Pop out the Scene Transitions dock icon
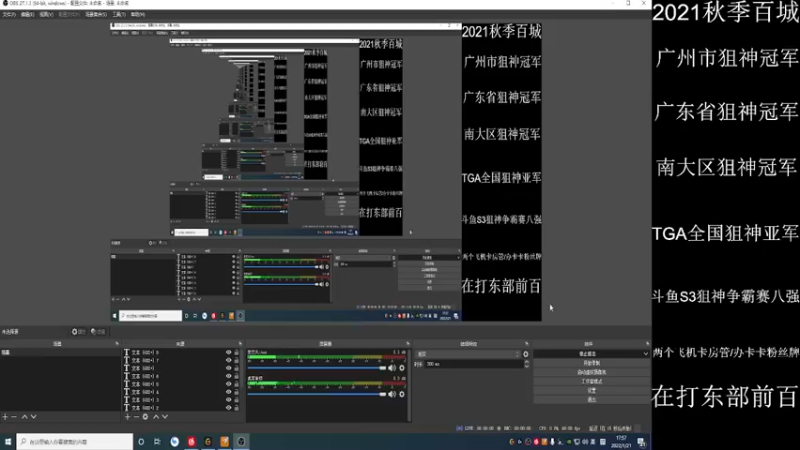 527,344
